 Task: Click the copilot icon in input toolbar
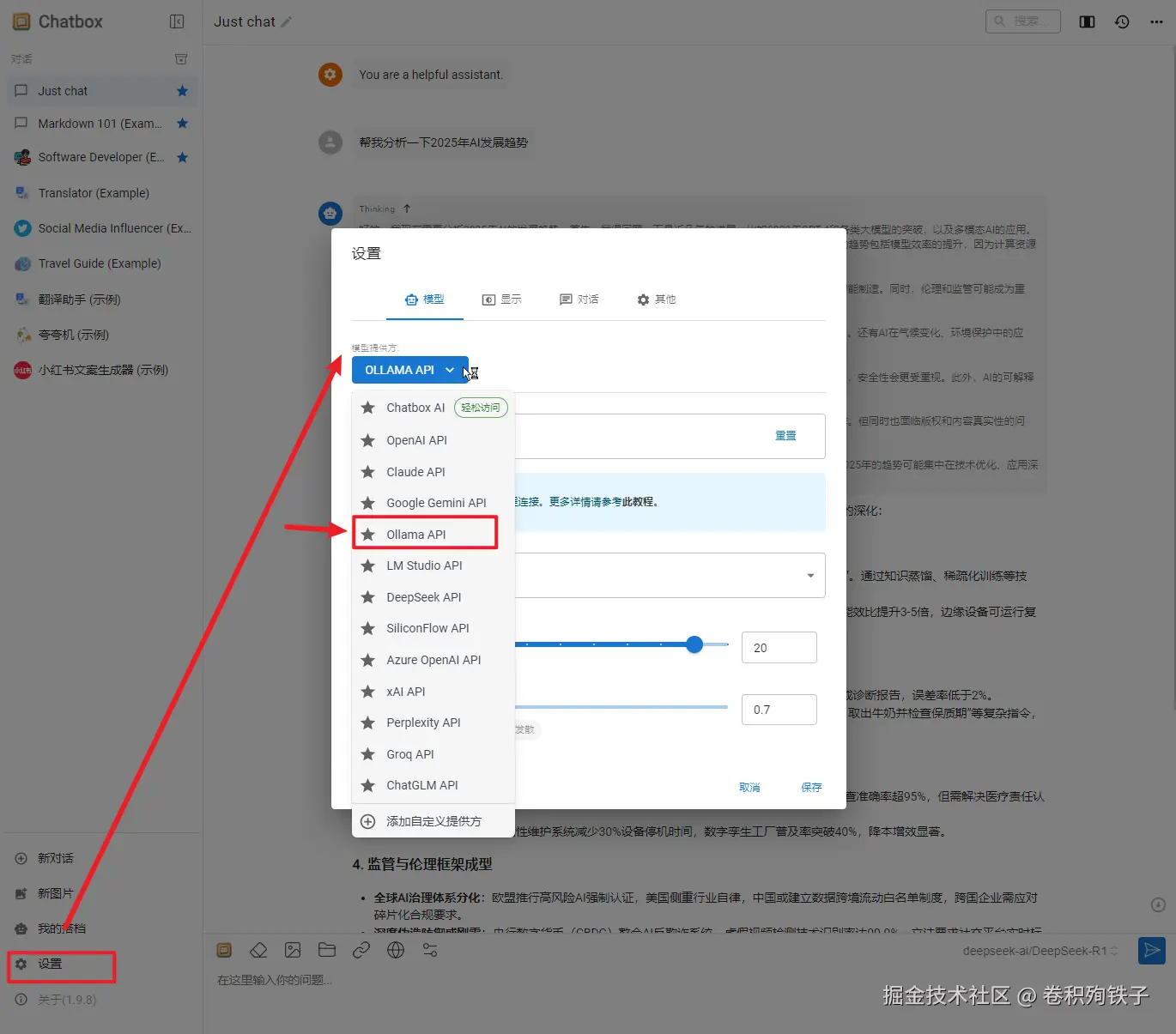pos(224,950)
